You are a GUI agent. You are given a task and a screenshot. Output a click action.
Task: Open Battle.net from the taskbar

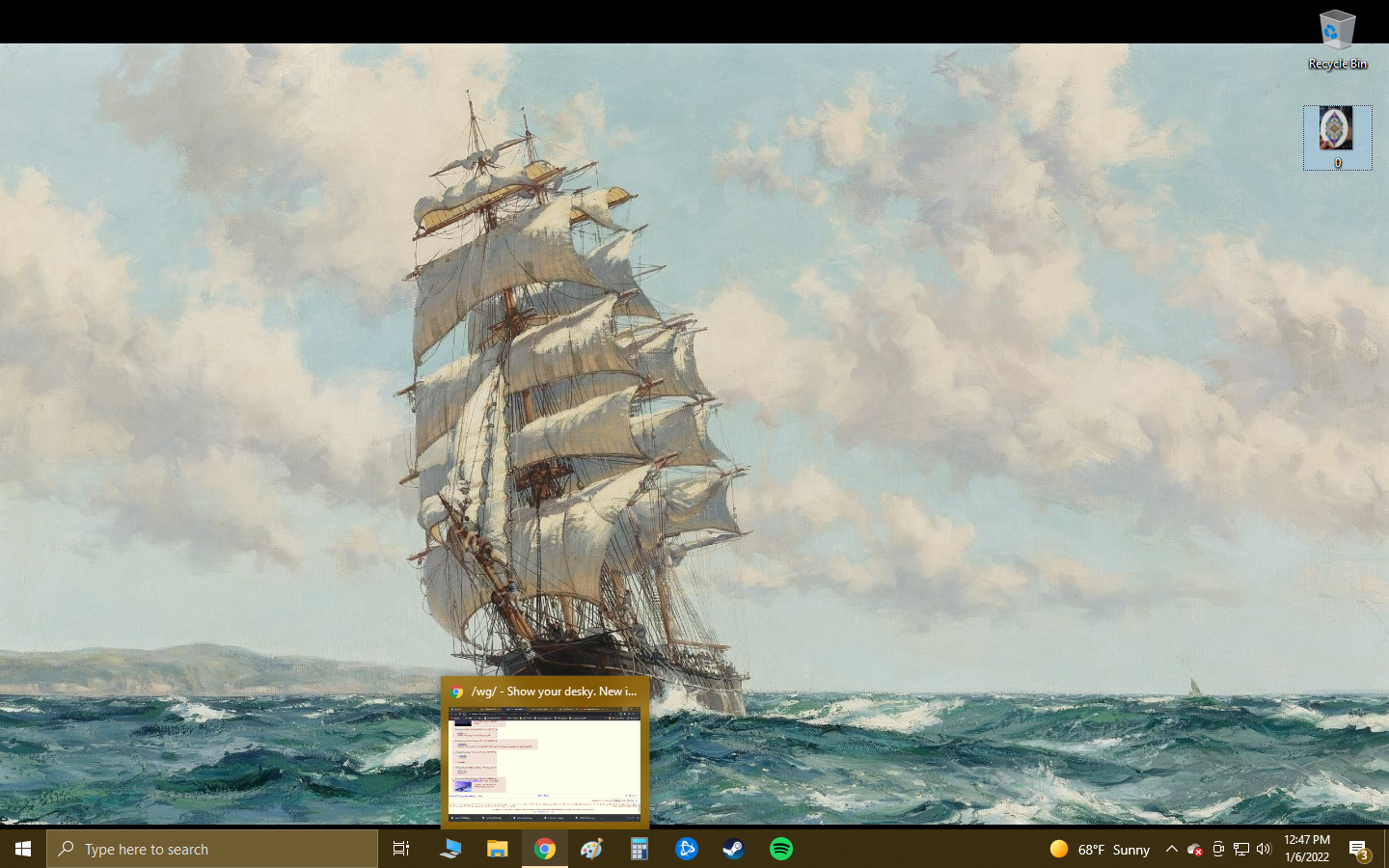686,849
